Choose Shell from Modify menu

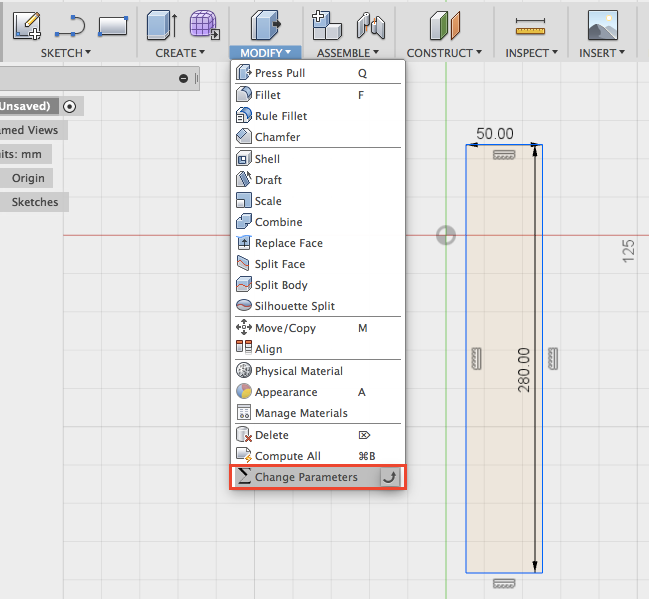tap(318, 159)
